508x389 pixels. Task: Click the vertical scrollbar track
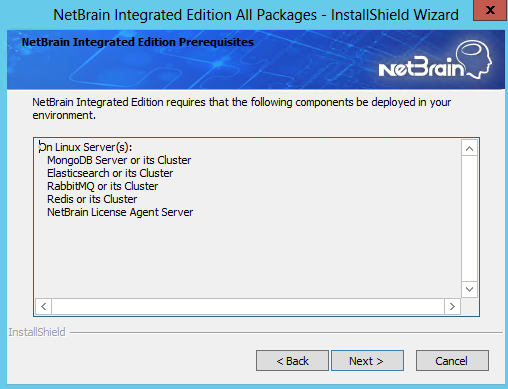click(x=469, y=219)
